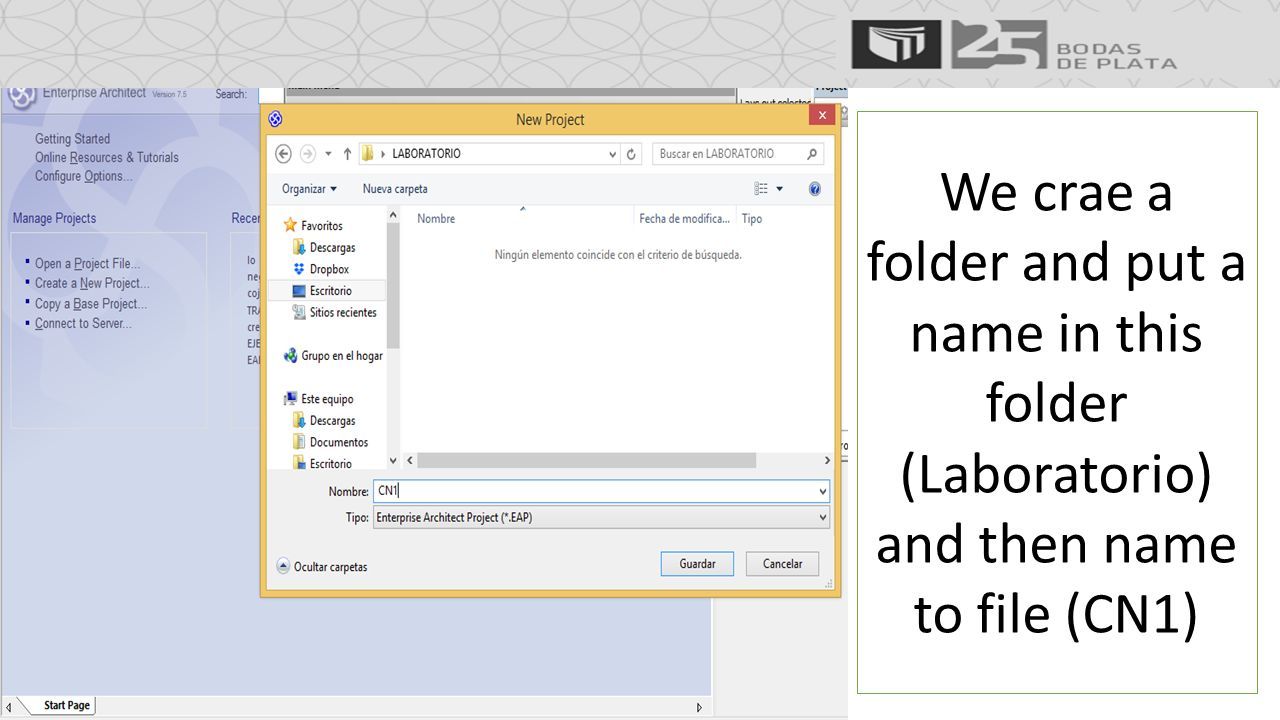This screenshot has height=720, width=1280.
Task: Open the view options dropdown arrow
Action: [780, 189]
